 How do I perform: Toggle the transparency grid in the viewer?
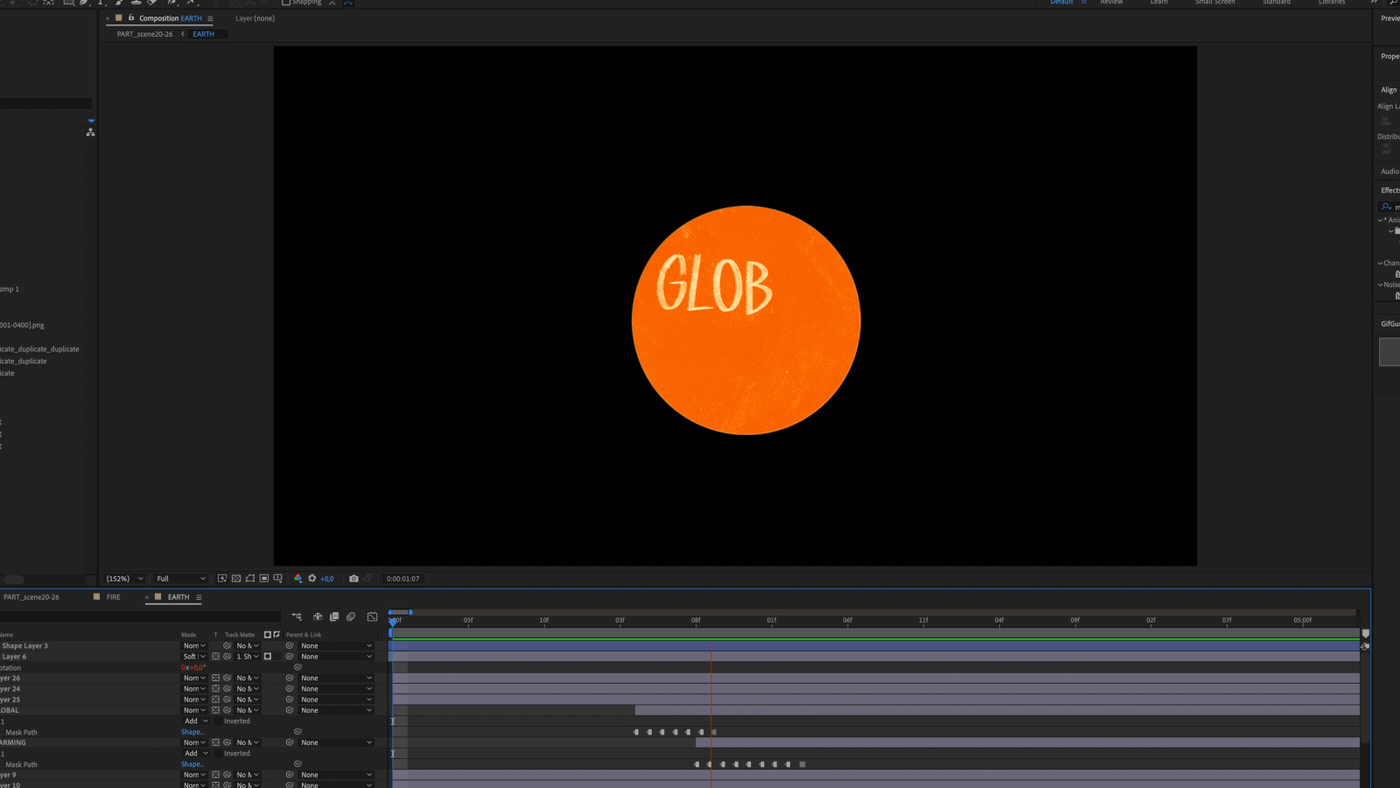click(x=236, y=578)
